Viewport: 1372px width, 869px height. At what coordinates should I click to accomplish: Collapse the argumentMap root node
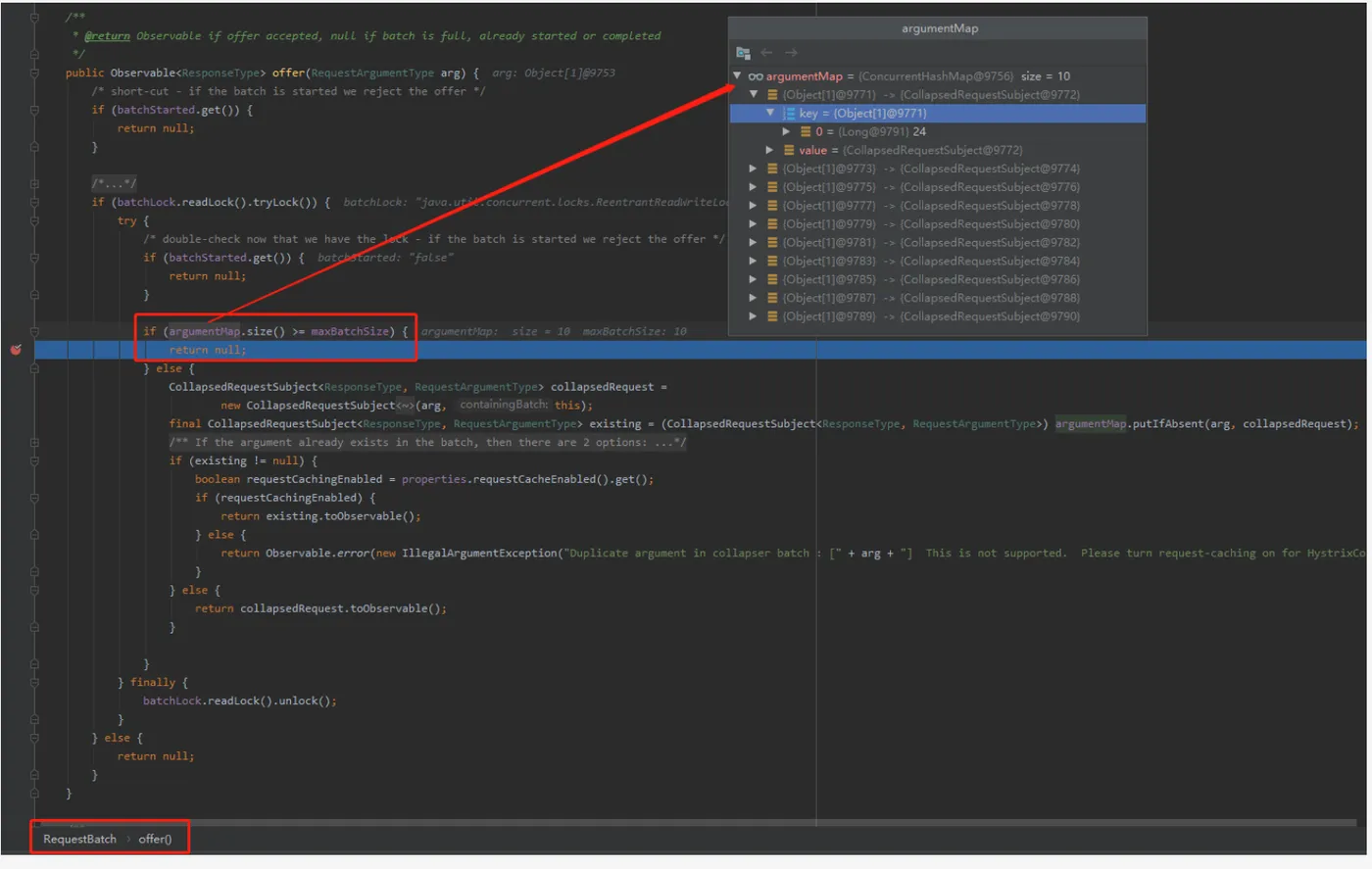737,76
